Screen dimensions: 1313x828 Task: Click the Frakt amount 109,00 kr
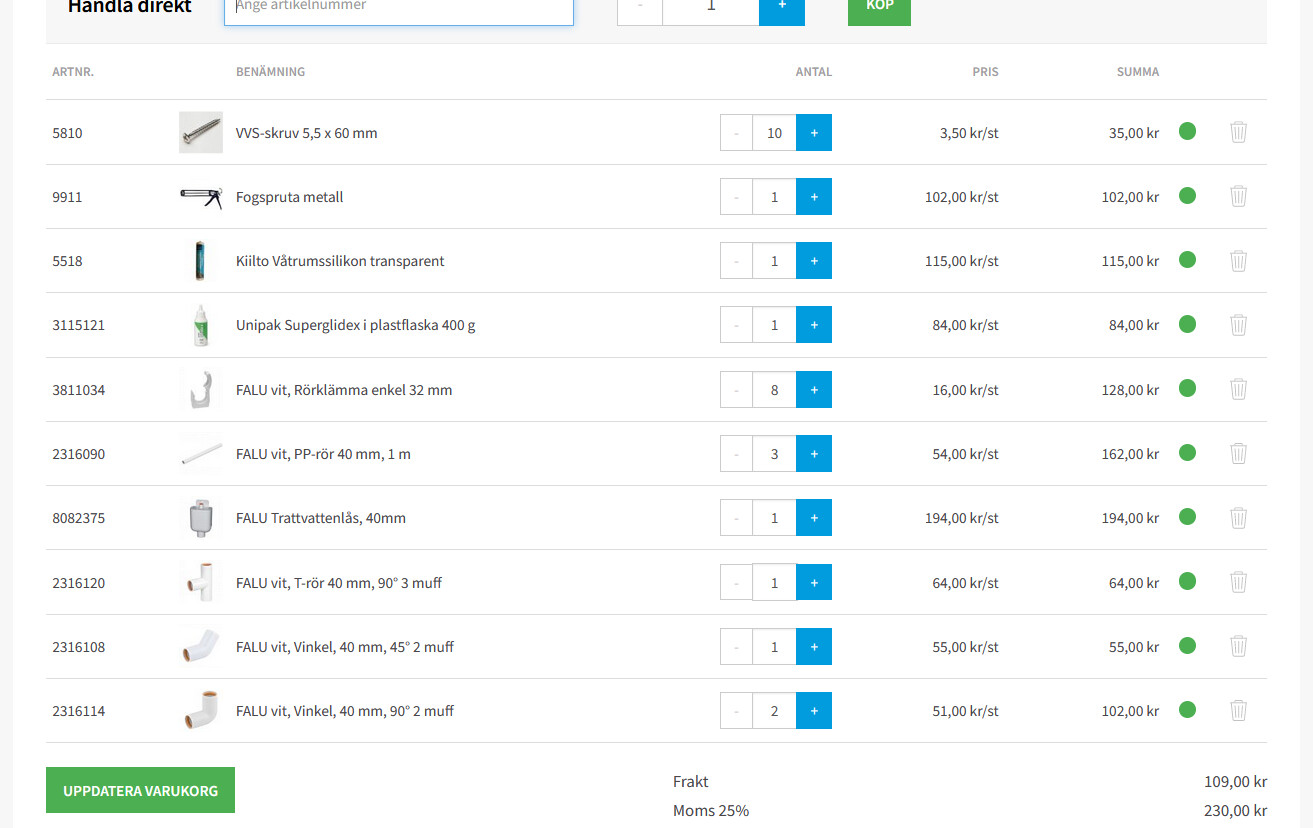pos(1235,782)
